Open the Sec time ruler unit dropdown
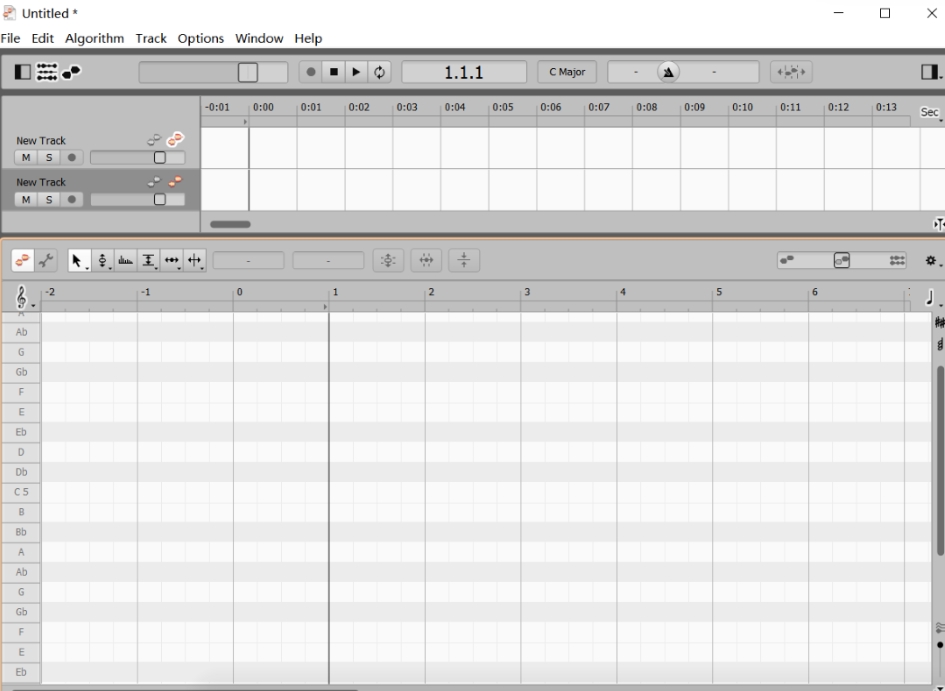The image size is (945, 691). coord(929,112)
